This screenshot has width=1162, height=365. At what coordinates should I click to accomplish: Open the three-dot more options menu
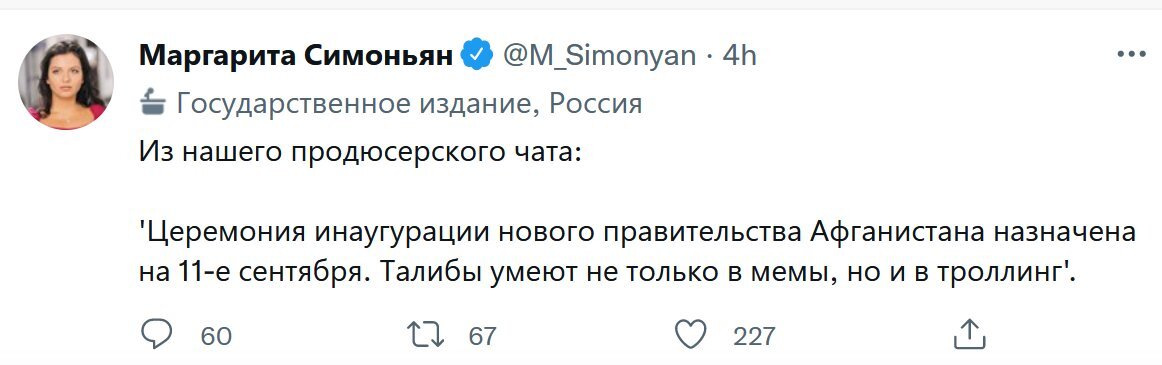click(1131, 55)
